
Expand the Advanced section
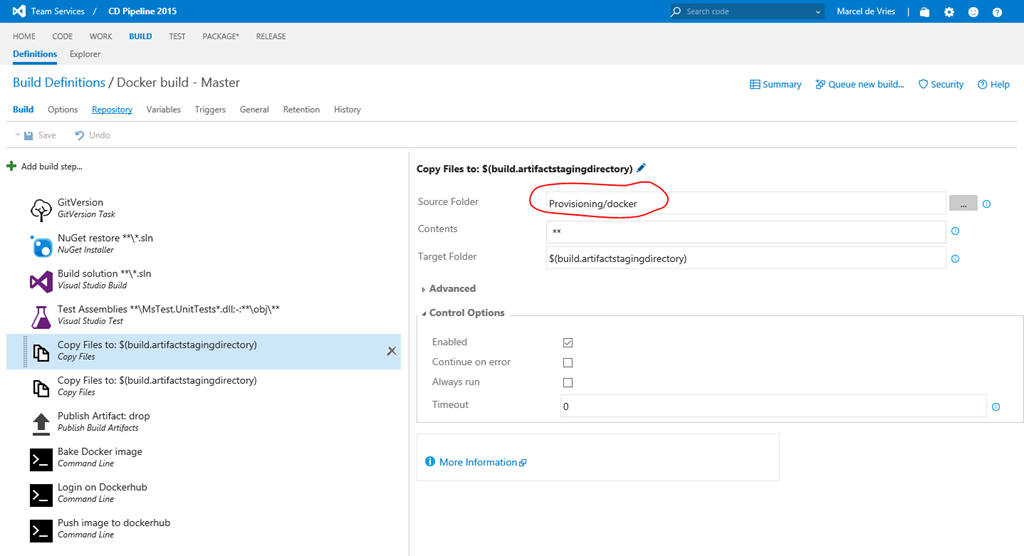452,289
